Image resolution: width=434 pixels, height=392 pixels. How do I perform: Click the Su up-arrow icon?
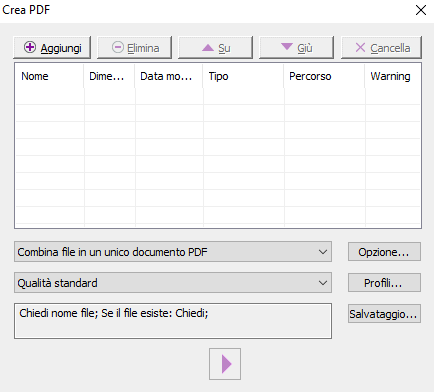[x=208, y=48]
